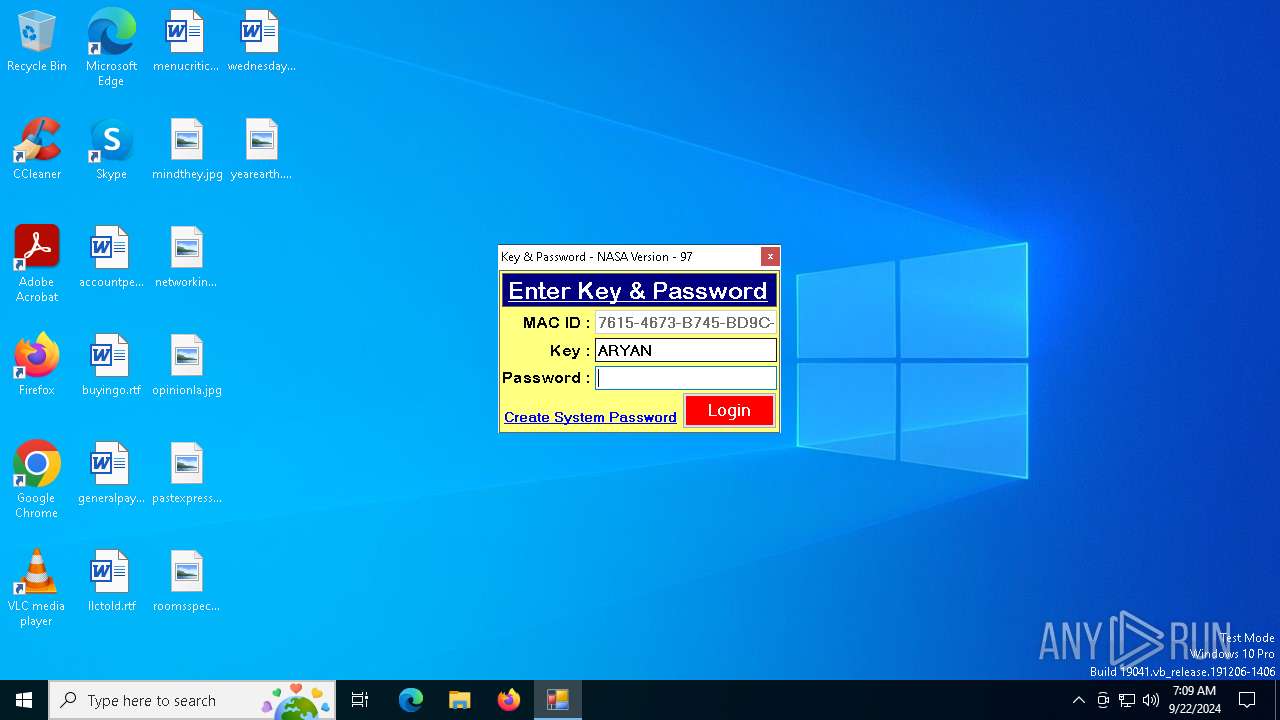The image size is (1280, 720).
Task: Select the pastexpress image file icon
Action: click(187, 474)
